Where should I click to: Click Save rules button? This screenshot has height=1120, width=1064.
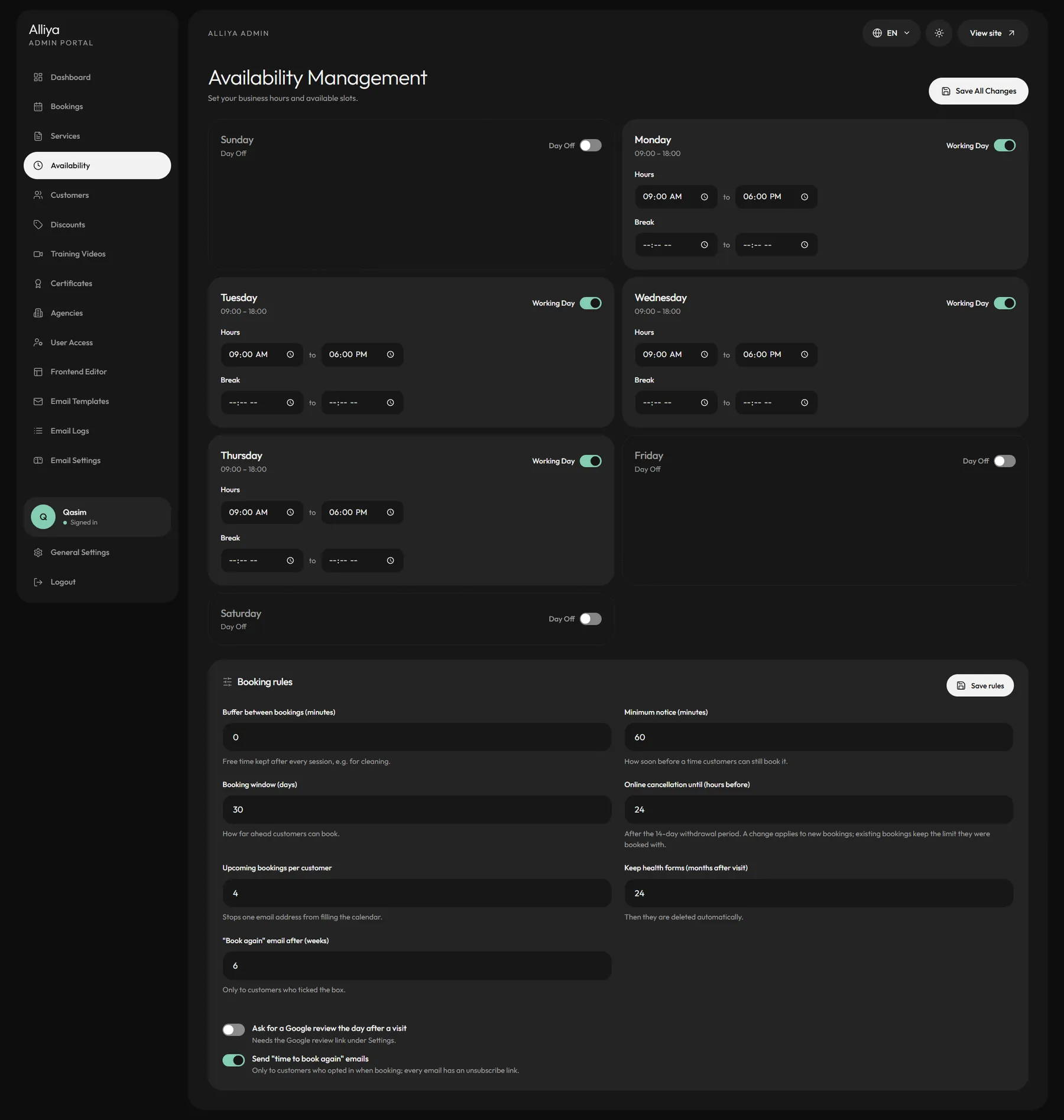(980, 686)
